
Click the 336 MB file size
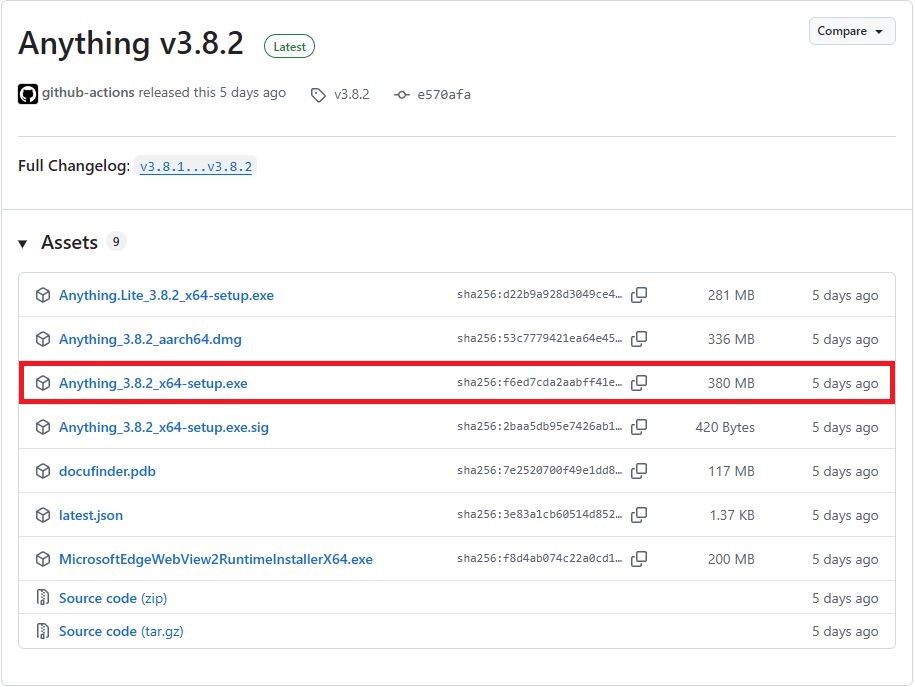(731, 339)
